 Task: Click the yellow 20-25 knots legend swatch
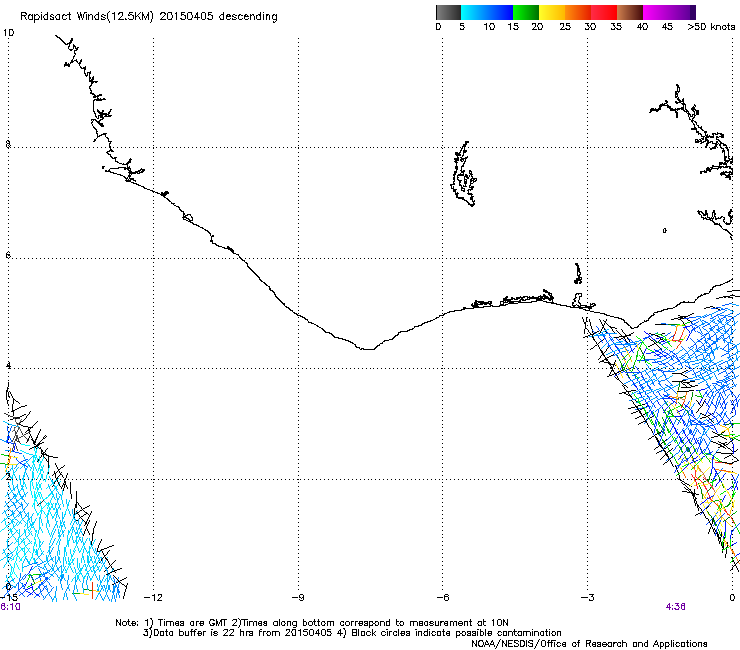point(552,12)
